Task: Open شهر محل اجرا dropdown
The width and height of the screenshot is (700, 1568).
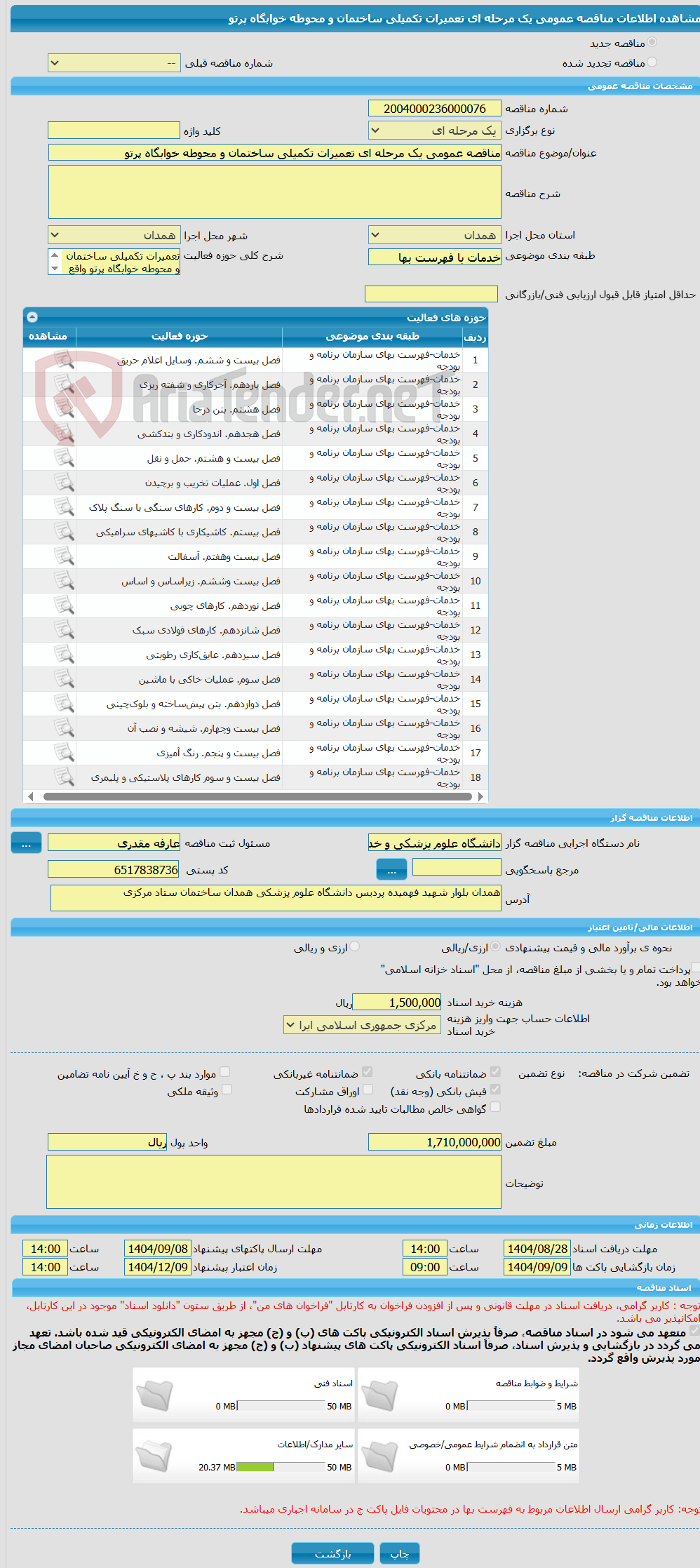Action: [114, 235]
